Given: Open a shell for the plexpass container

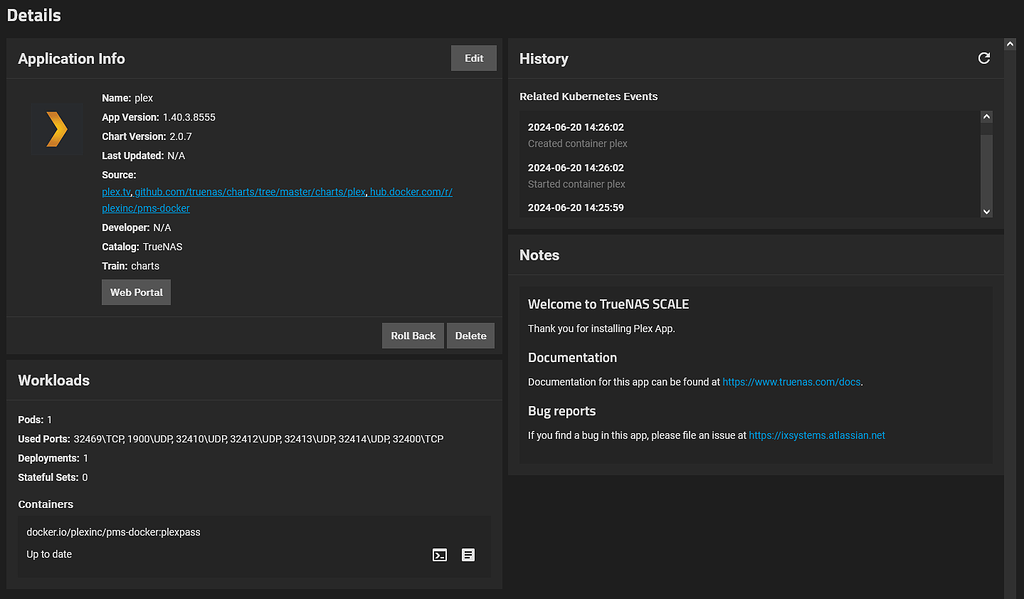Looking at the screenshot, I should pyautogui.click(x=439, y=554).
